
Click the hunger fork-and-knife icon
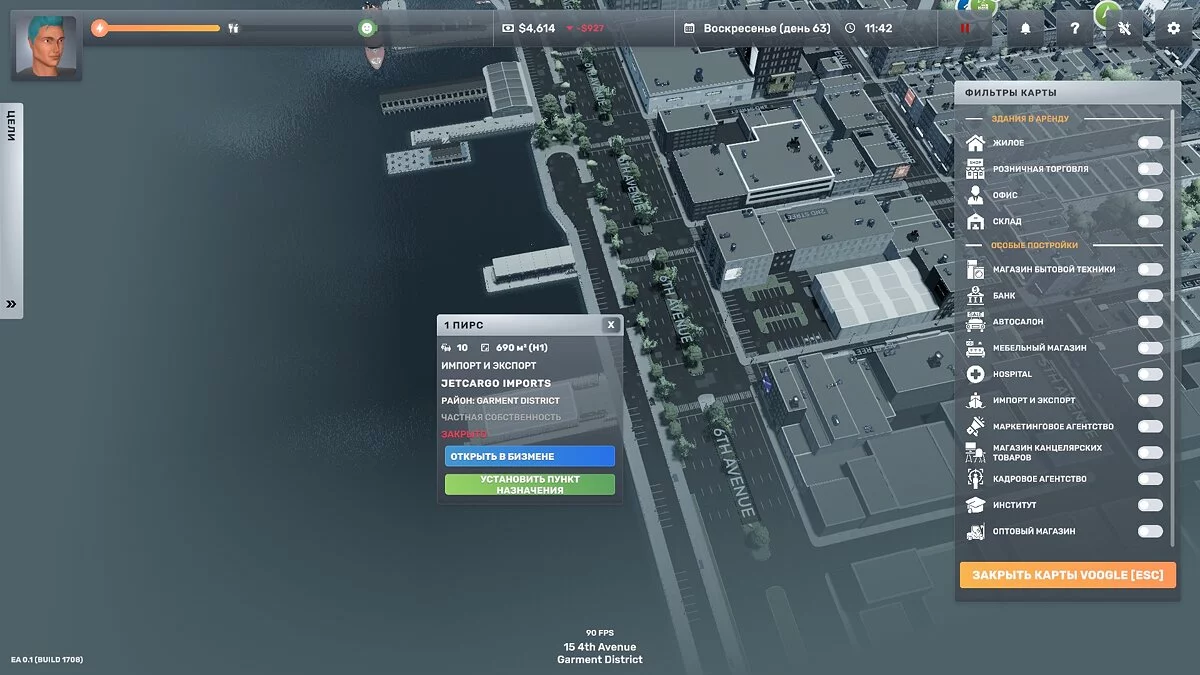tap(233, 28)
